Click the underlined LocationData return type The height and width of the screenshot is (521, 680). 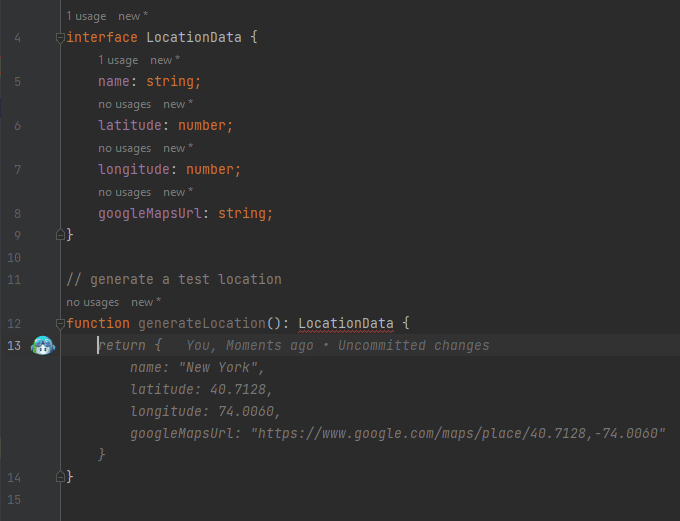346,324
